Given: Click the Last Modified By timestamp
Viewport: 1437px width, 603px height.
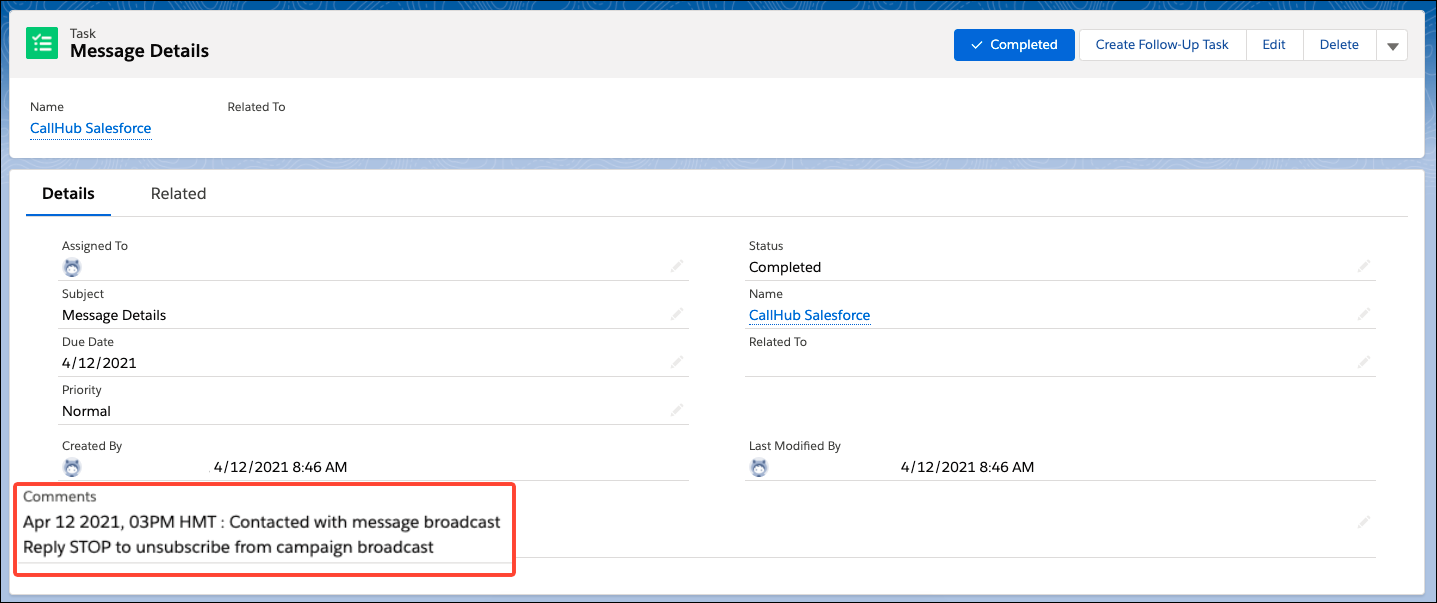Looking at the screenshot, I should pos(968,467).
